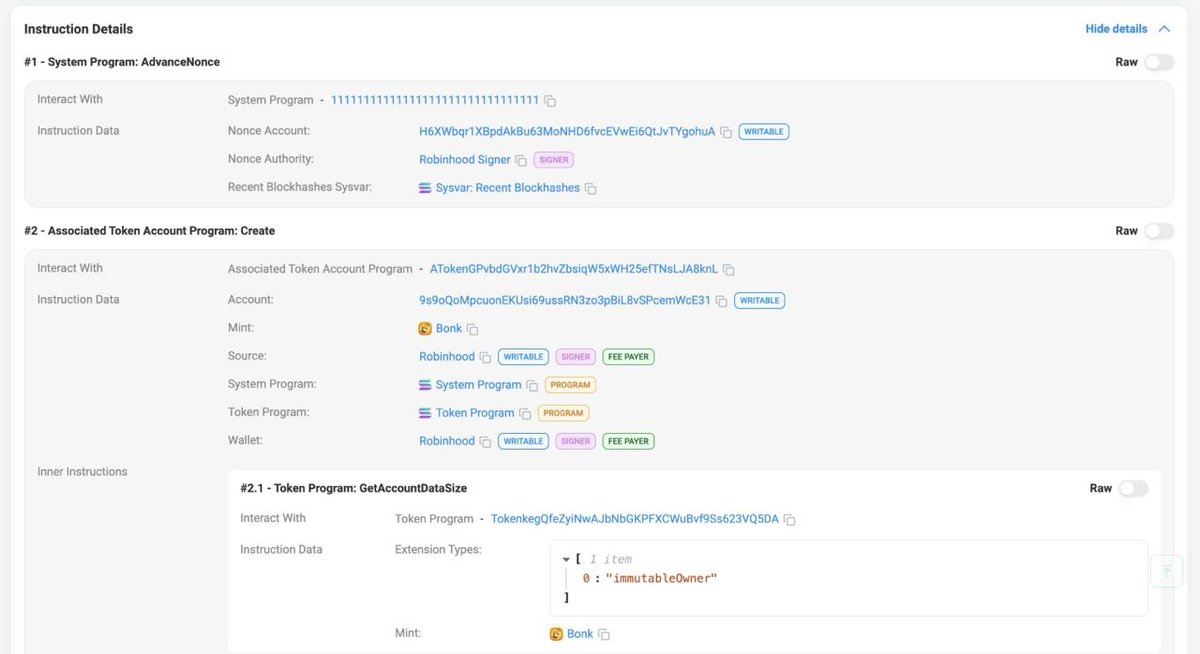Click the Solana icon beside System Program in #2
This screenshot has width=1200, height=654.
(x=425, y=384)
